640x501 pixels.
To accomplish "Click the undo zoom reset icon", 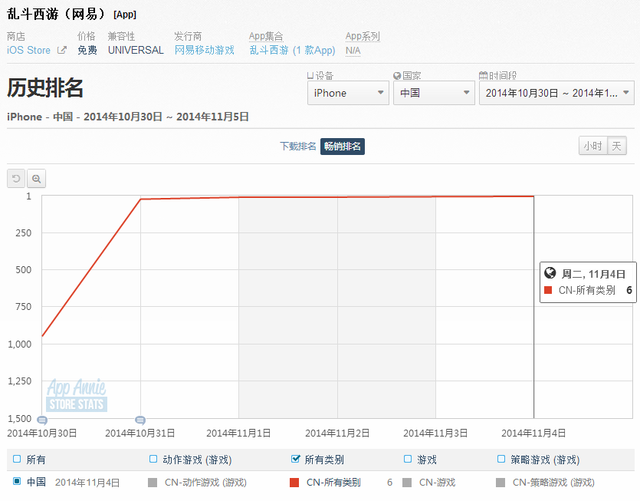I will 16,178.
